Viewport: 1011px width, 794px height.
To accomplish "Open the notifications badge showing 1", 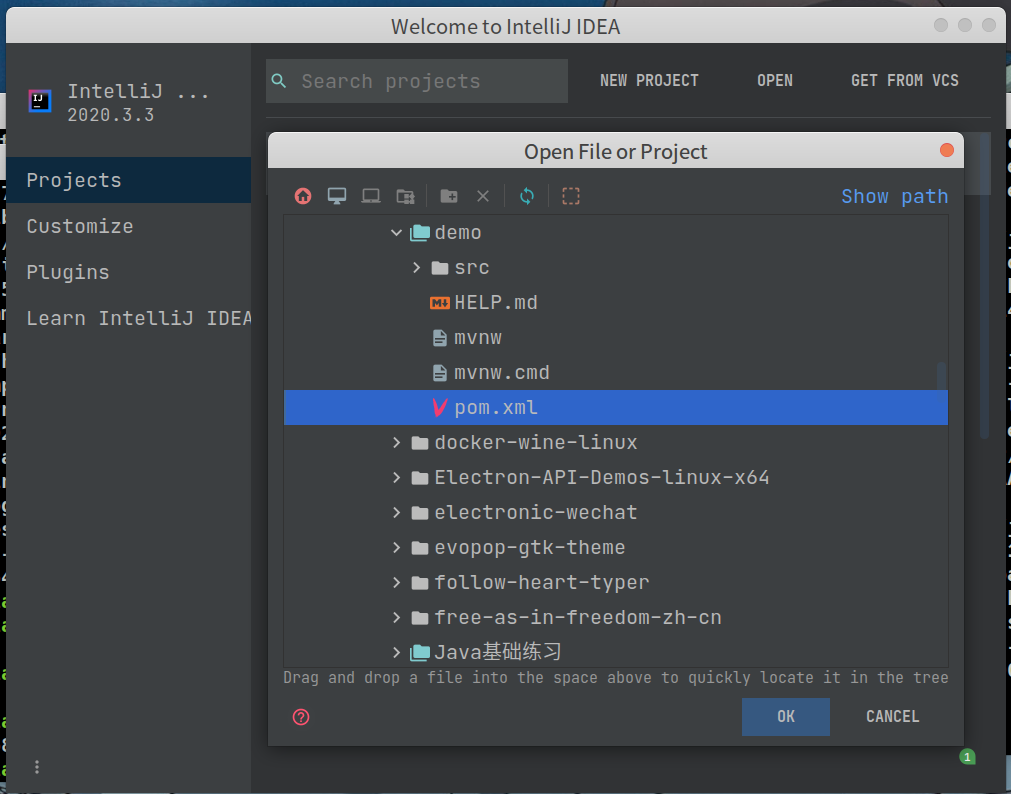I will (967, 757).
